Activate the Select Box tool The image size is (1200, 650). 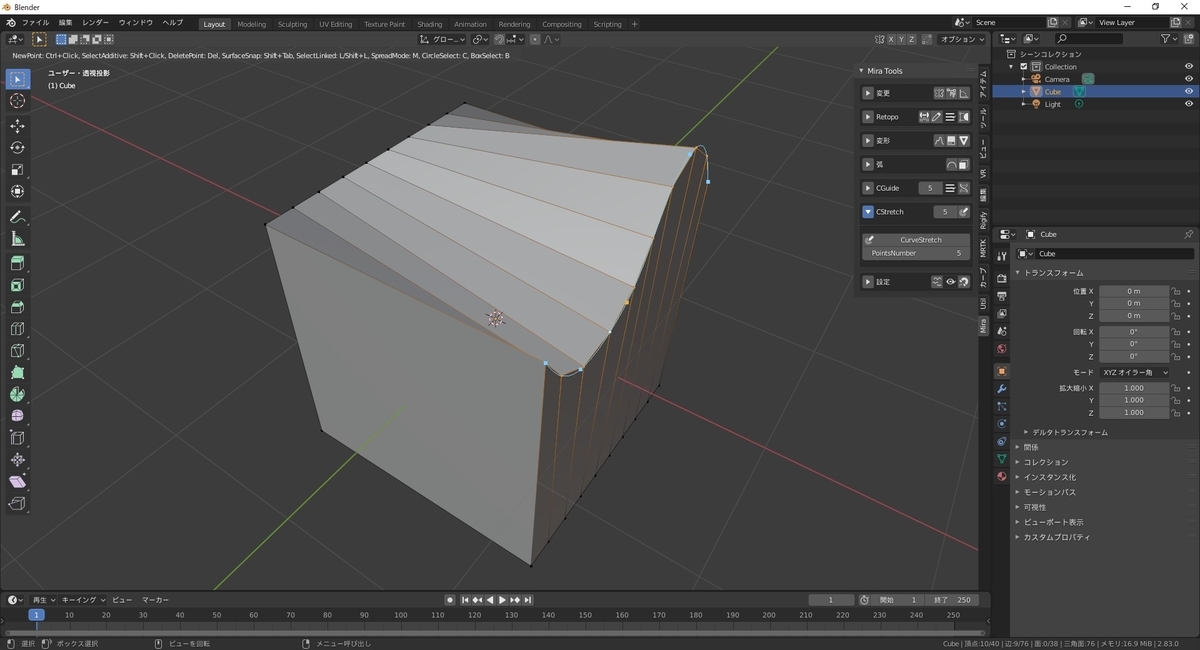coord(17,79)
